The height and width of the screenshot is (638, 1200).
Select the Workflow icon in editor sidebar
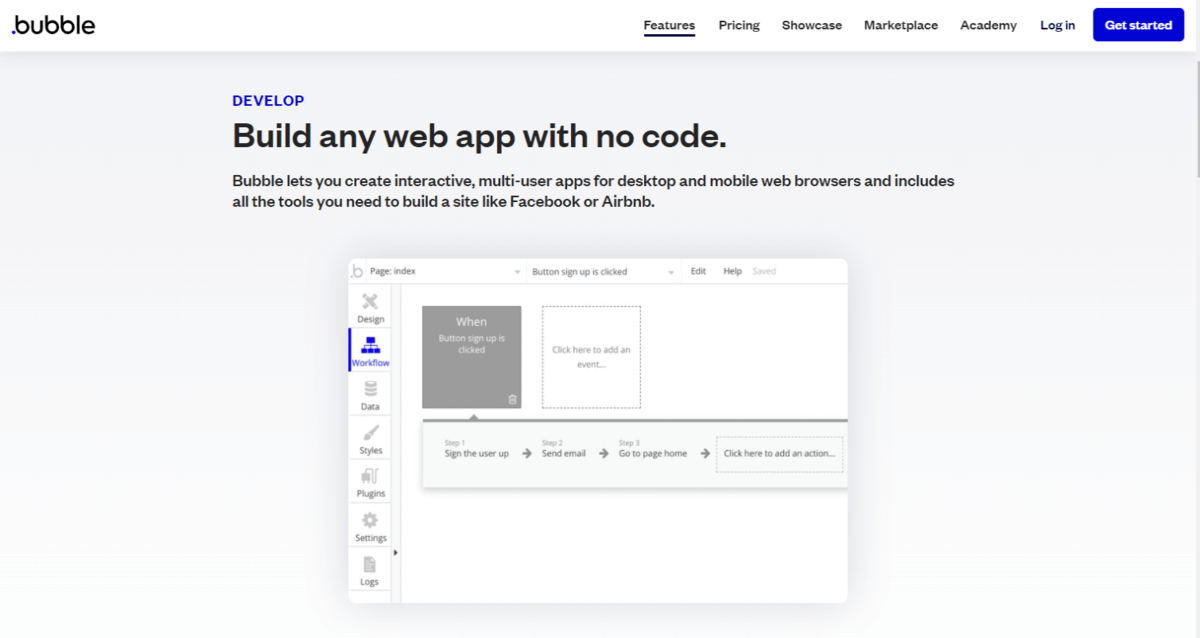[x=370, y=345]
